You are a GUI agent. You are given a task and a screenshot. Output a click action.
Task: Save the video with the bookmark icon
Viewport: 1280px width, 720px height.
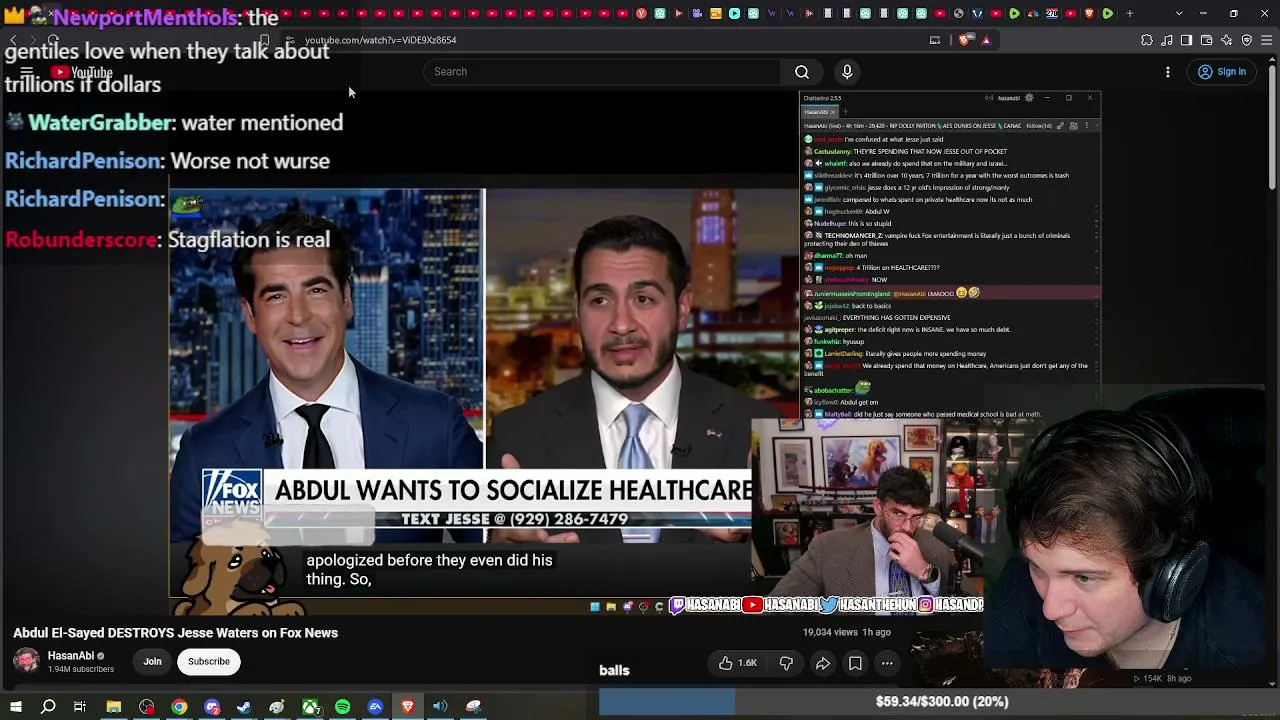pos(855,663)
